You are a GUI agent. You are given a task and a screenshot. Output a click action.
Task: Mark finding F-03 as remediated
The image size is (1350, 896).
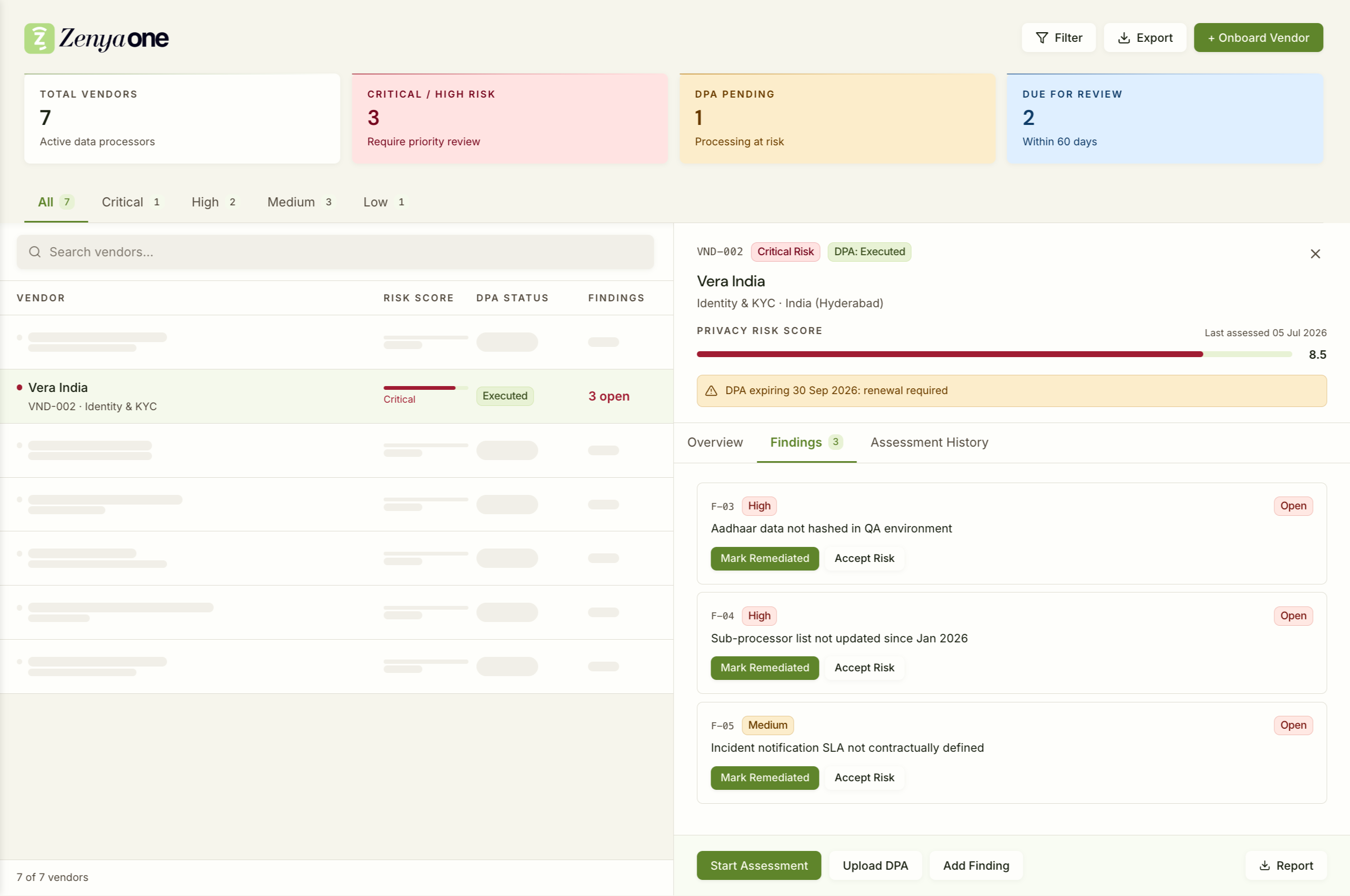click(764, 558)
